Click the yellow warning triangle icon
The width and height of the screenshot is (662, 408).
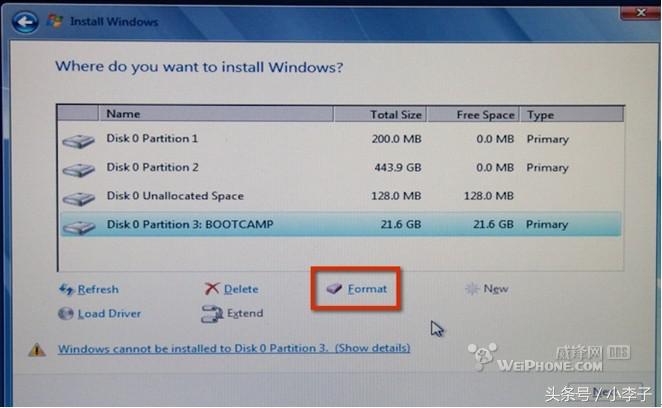(37, 350)
